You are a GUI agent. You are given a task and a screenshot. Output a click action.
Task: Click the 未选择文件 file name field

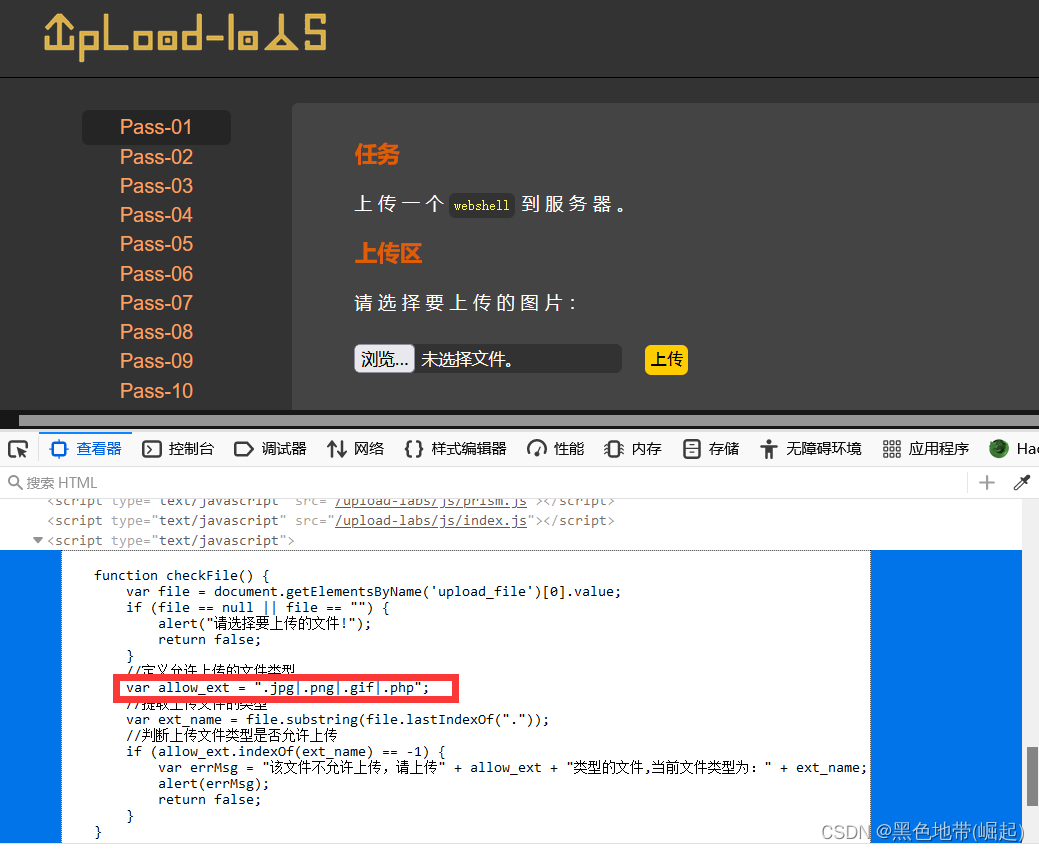518,359
